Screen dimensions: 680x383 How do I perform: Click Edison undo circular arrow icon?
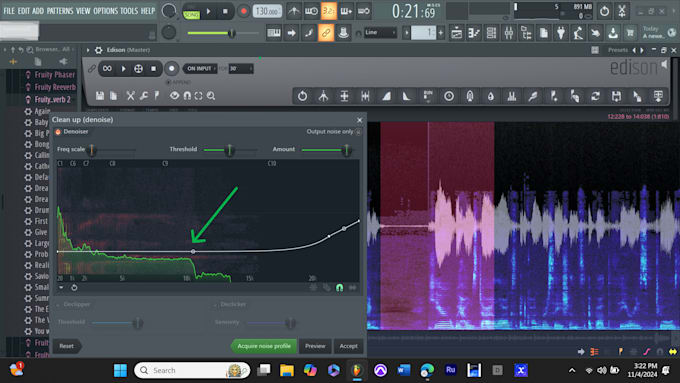coord(302,96)
